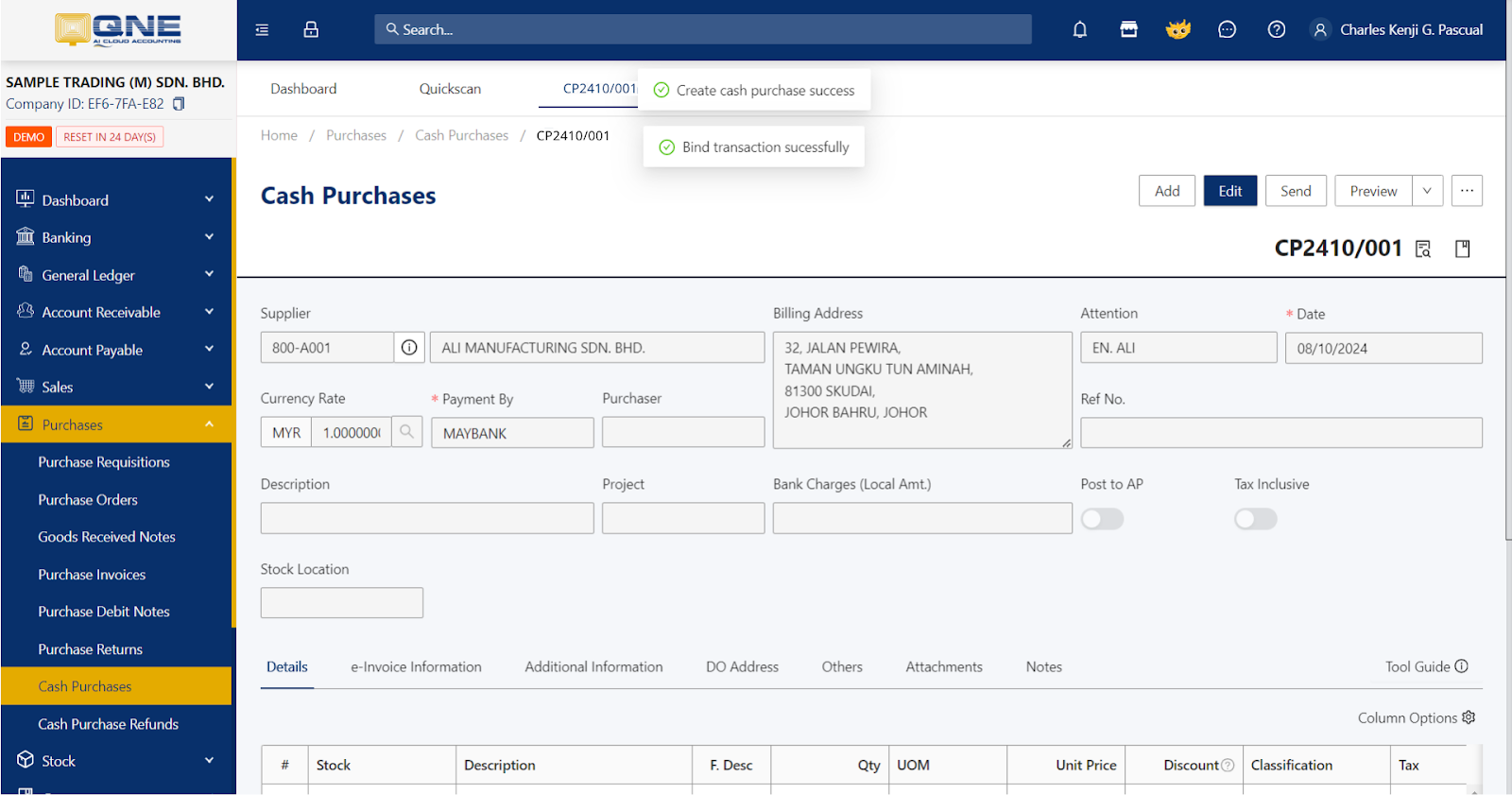Open Purchase Requisitions in sidebar
Image resolution: width=1512 pixels, height=811 pixels.
click(104, 462)
